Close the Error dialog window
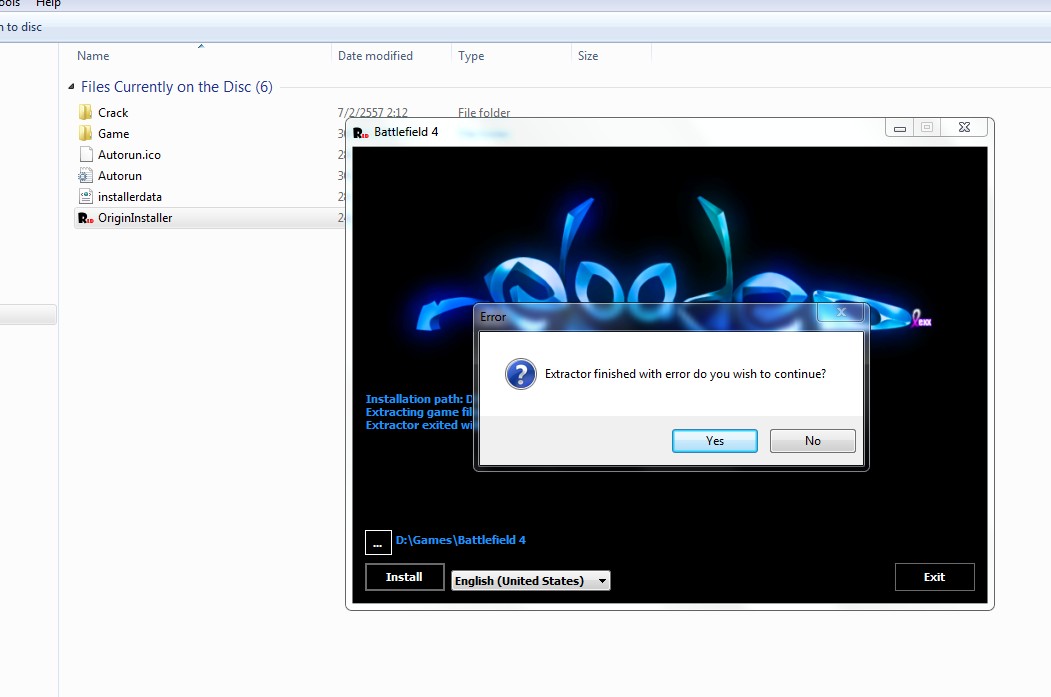The image size is (1051, 697). (x=840, y=313)
